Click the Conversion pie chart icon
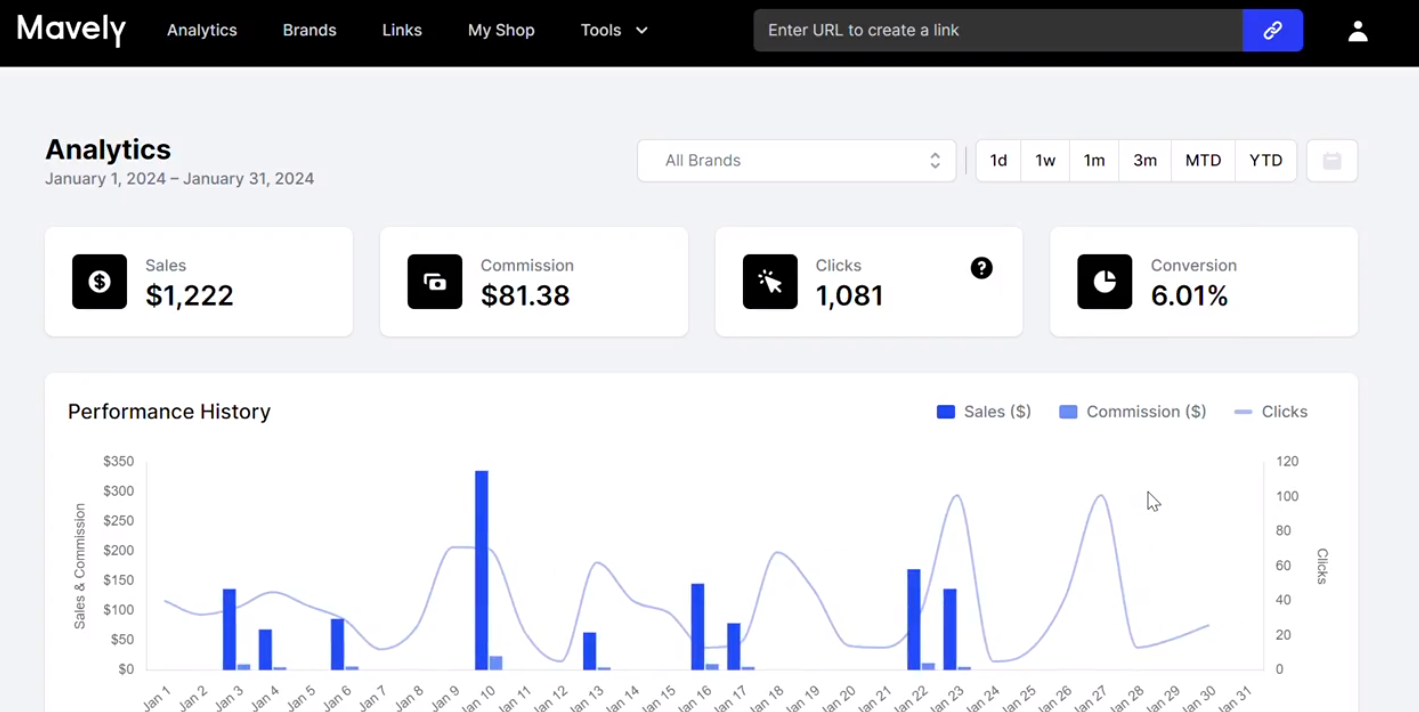 1105,282
